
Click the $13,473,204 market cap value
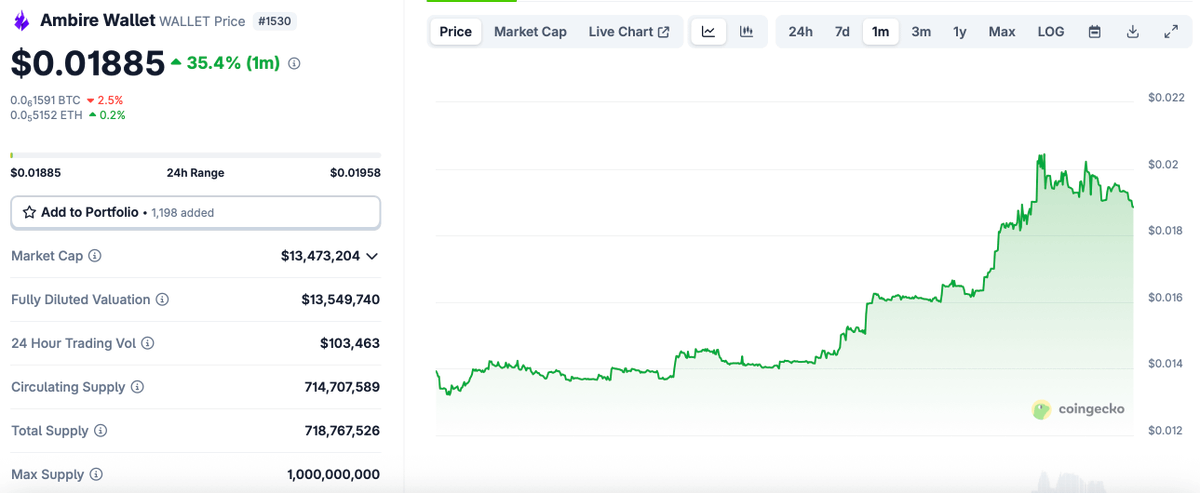[320, 256]
